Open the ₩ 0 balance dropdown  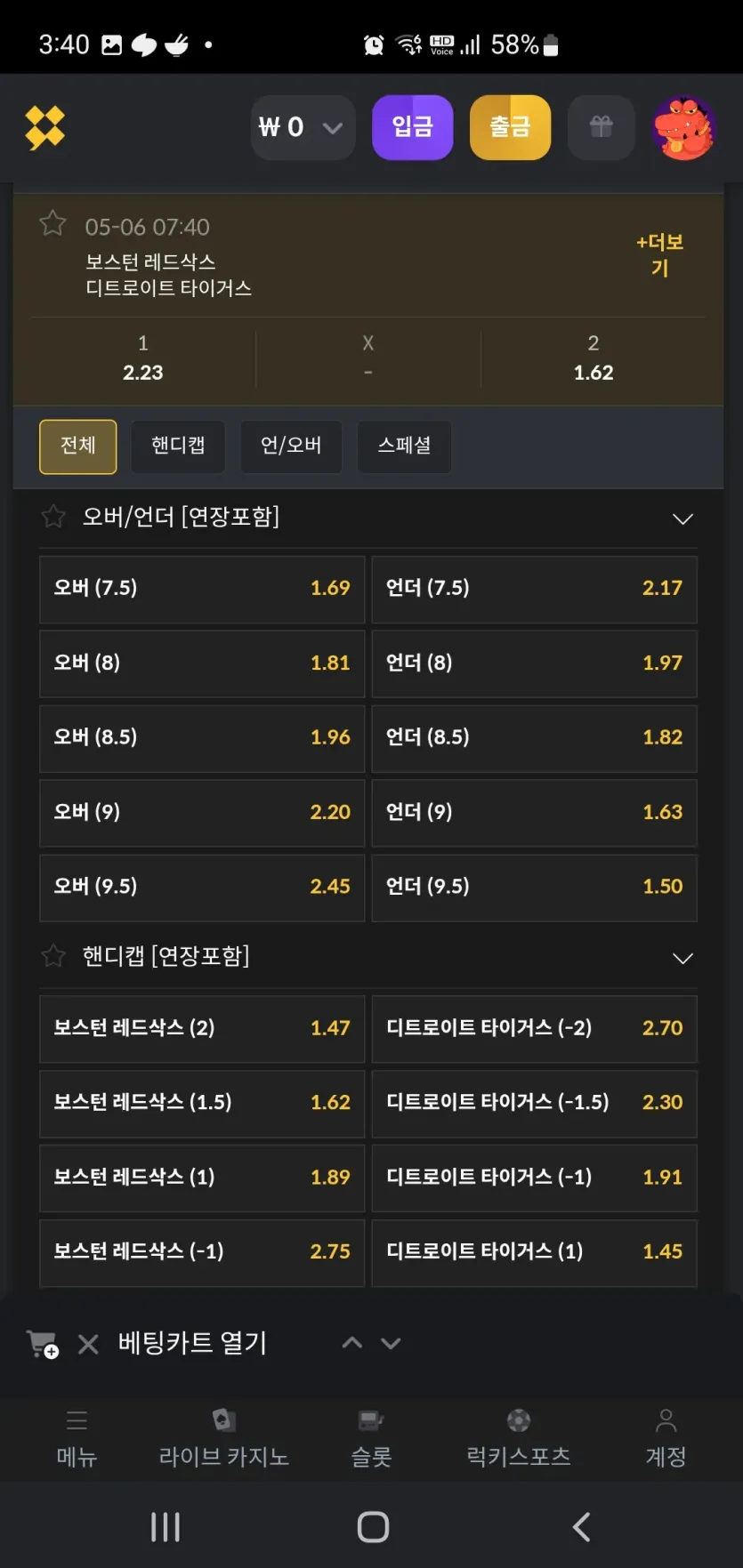(303, 128)
